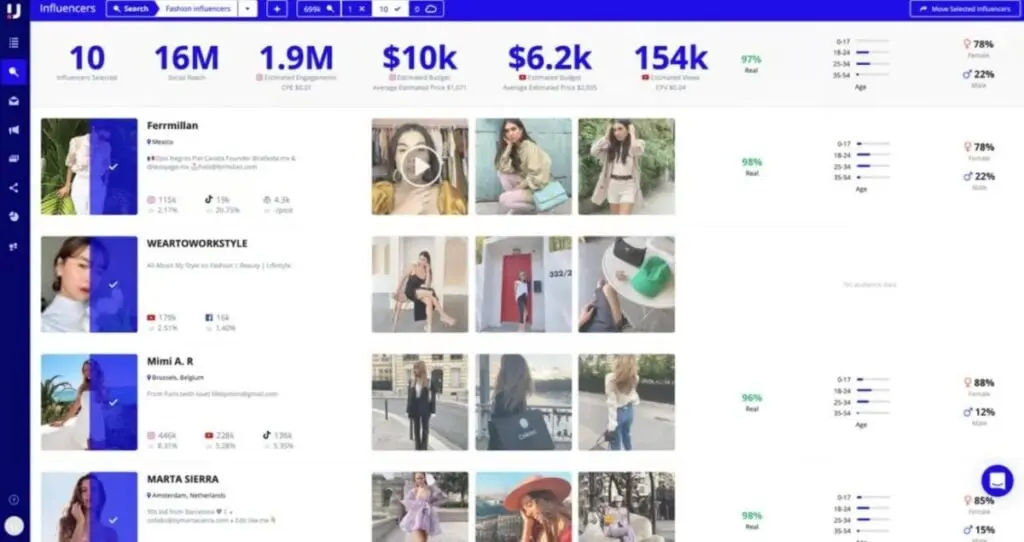Screen dimensions: 1024x542
Task: Play Ferrmillan's video post thumbnail
Action: (420, 167)
